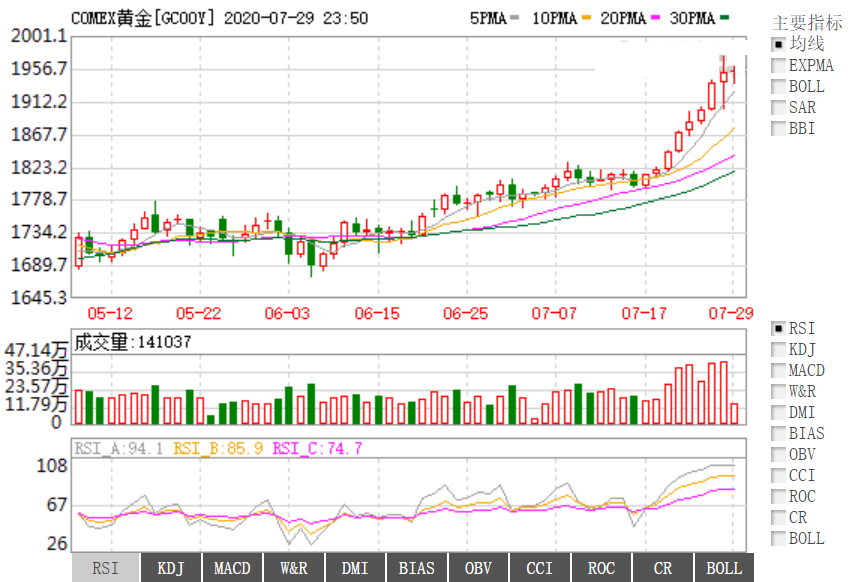
Task: Choose BBI in the main indicator list
Action: pos(778,128)
